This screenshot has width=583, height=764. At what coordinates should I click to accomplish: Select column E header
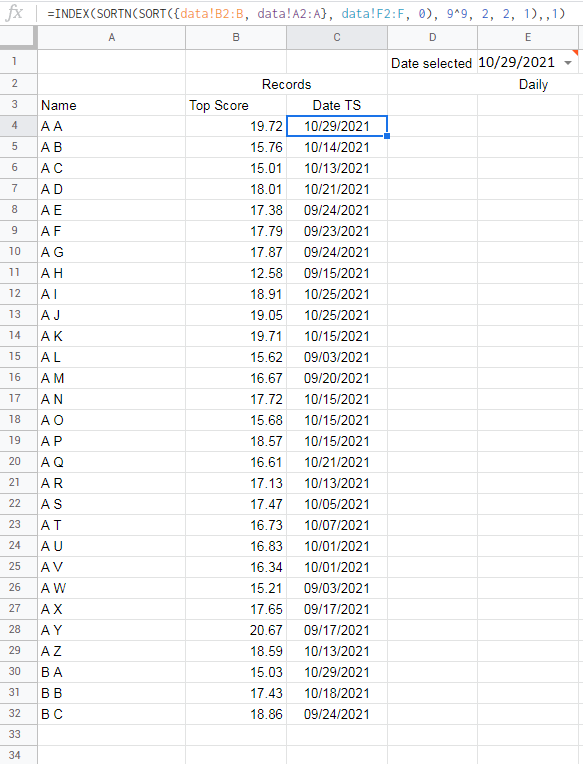[x=528, y=38]
